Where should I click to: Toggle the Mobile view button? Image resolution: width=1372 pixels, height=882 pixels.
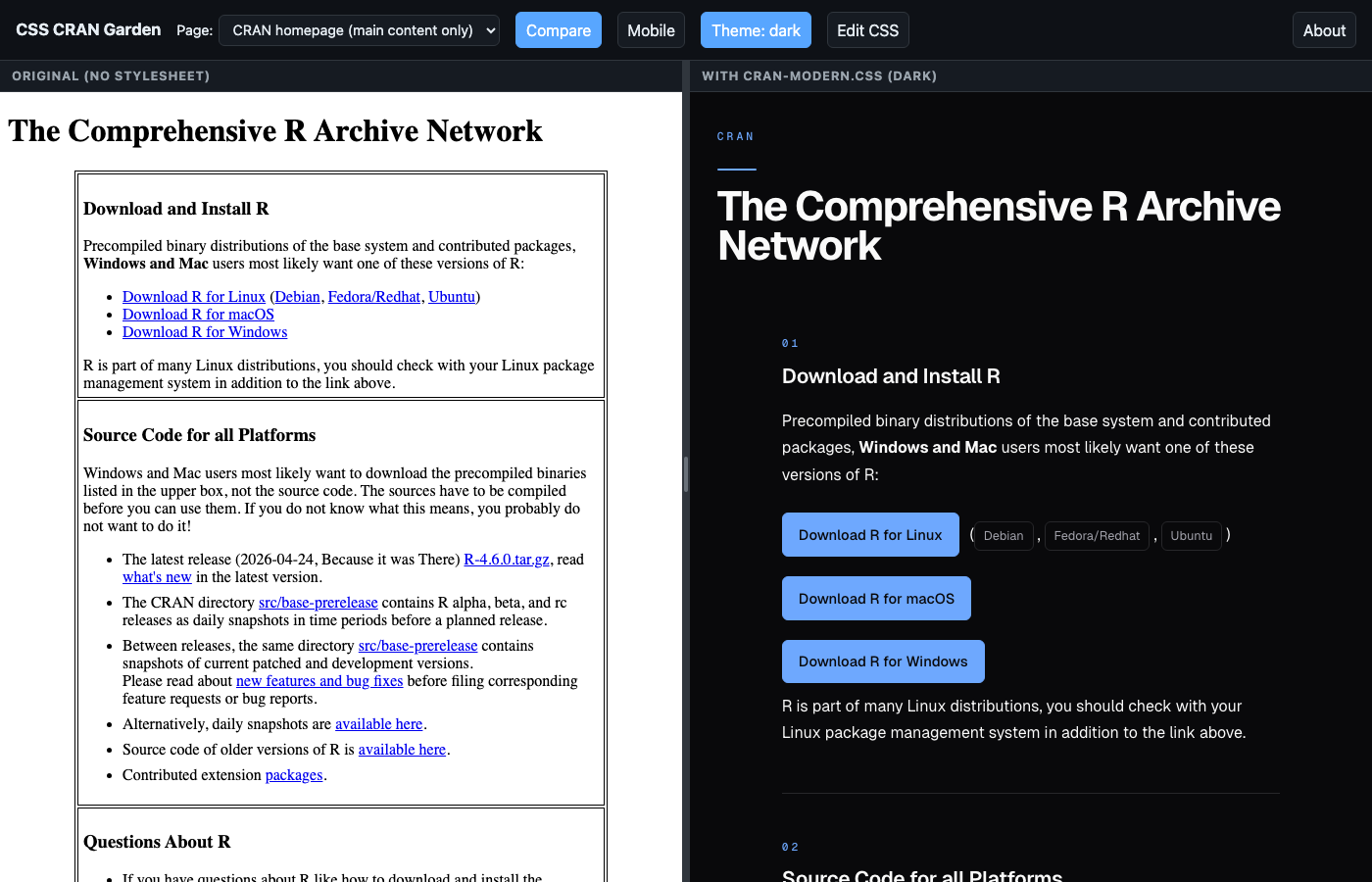tap(651, 30)
